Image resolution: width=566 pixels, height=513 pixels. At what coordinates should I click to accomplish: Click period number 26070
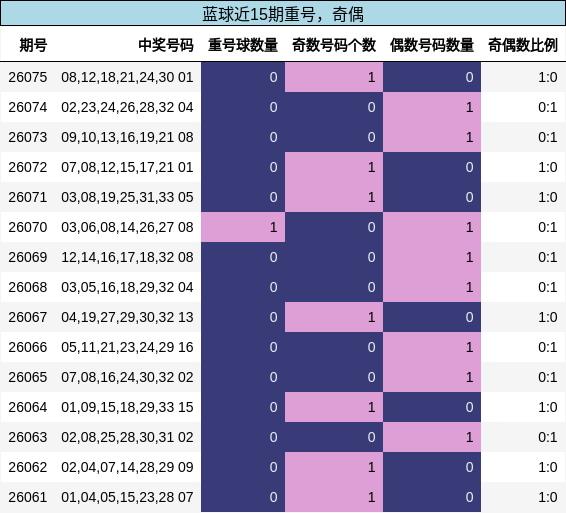click(28, 227)
